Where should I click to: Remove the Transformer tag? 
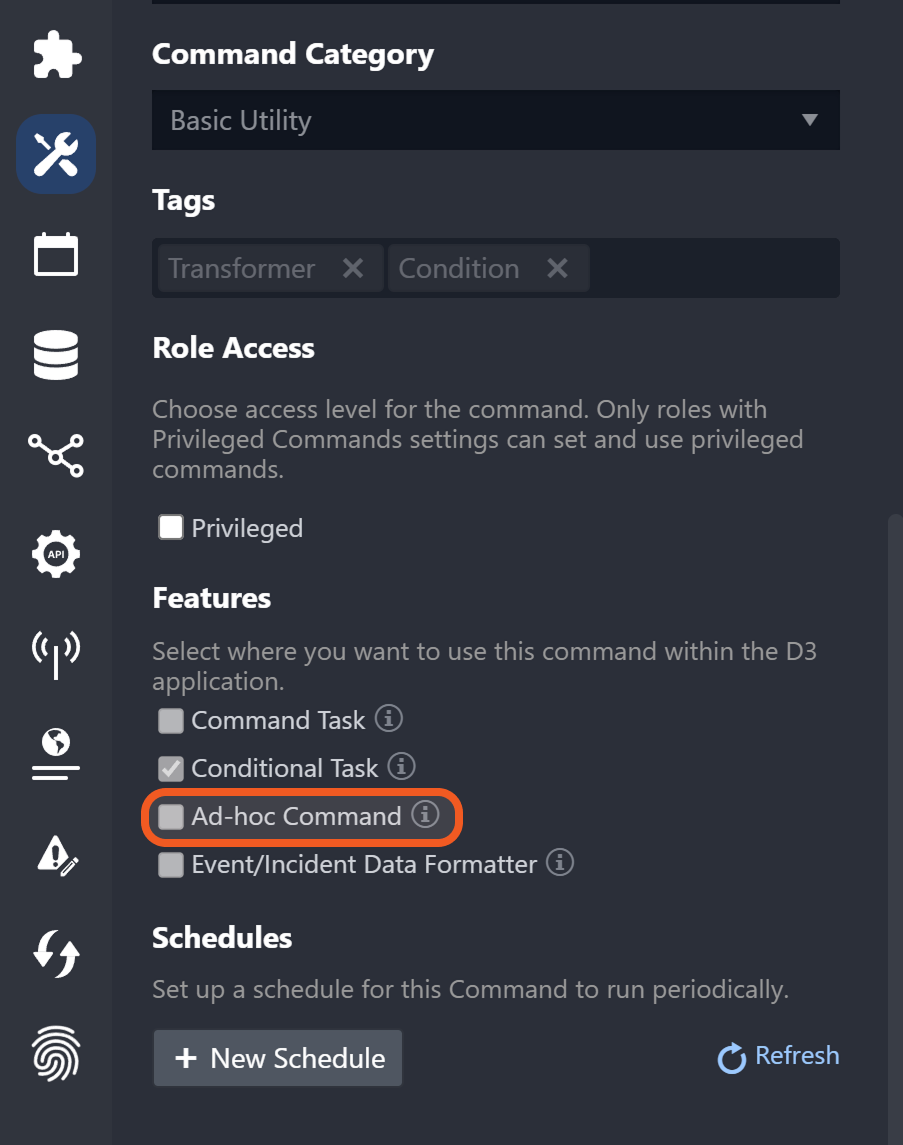353,268
